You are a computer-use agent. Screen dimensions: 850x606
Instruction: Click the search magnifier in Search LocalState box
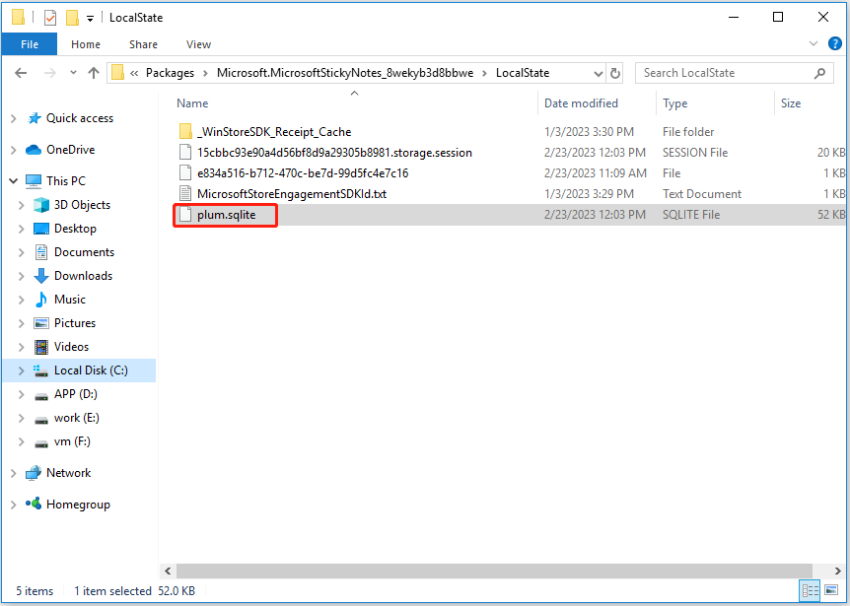(818, 73)
